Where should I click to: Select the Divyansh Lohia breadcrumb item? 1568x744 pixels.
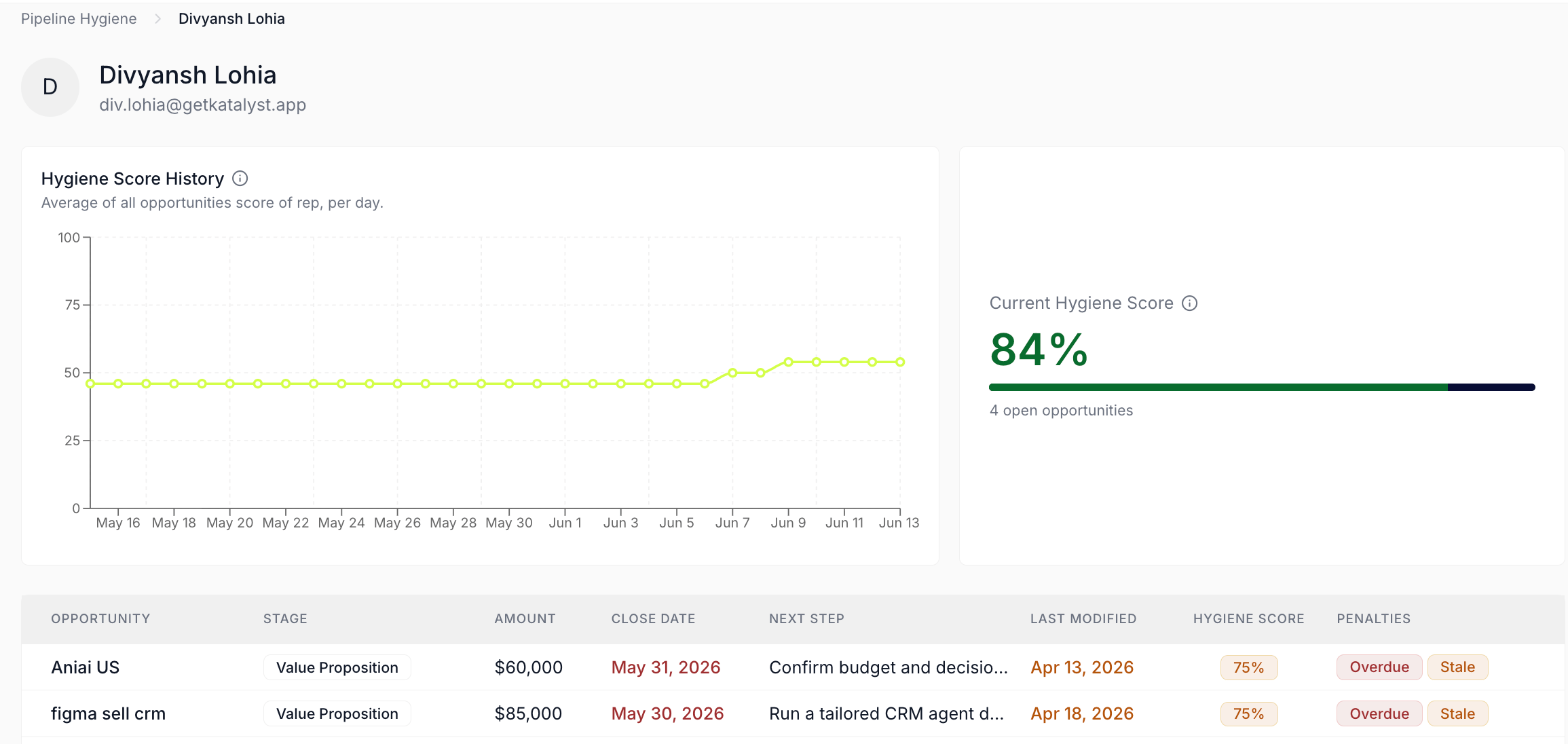(x=231, y=19)
